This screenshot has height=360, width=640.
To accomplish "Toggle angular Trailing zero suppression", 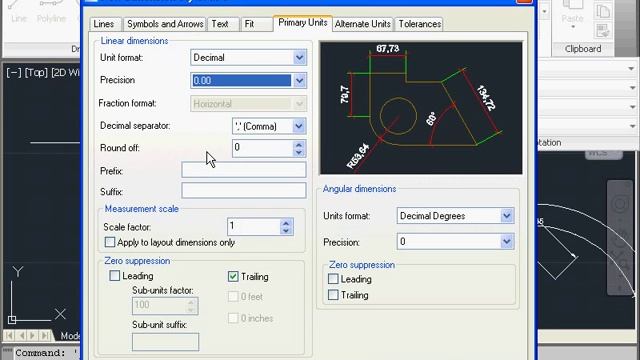I will coord(333,295).
